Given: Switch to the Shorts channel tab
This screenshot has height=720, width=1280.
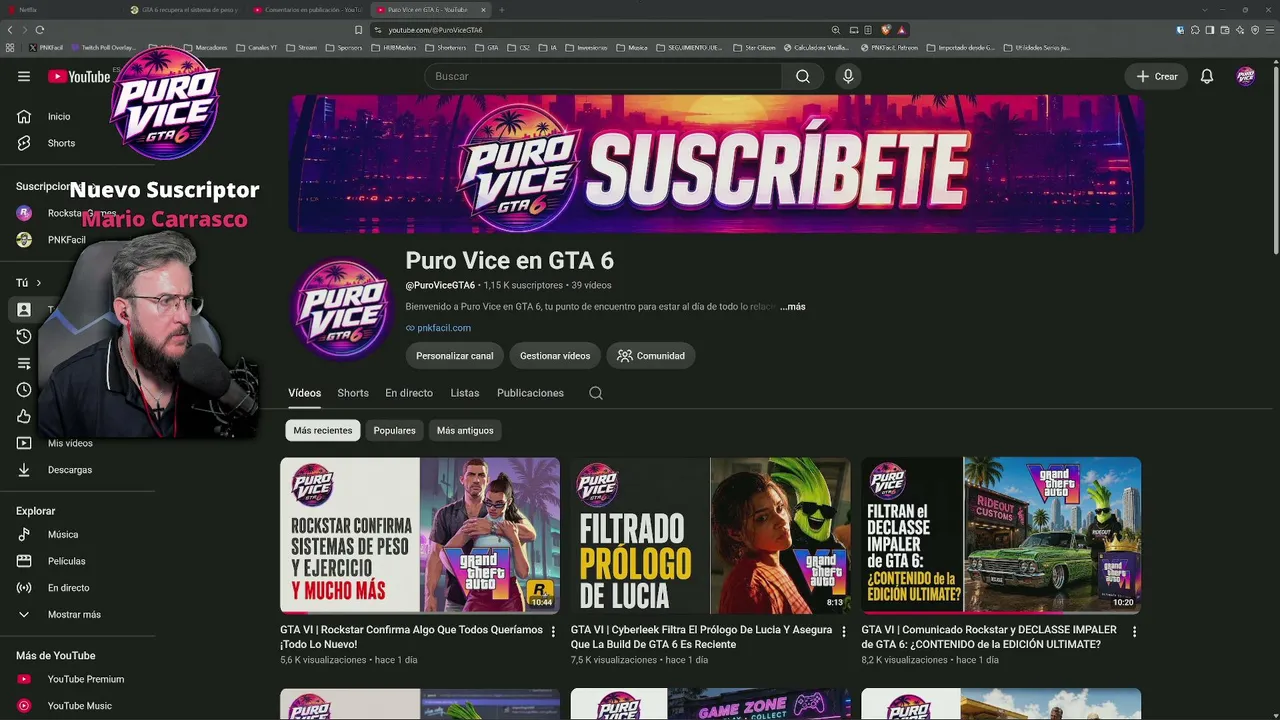Looking at the screenshot, I should pos(353,393).
